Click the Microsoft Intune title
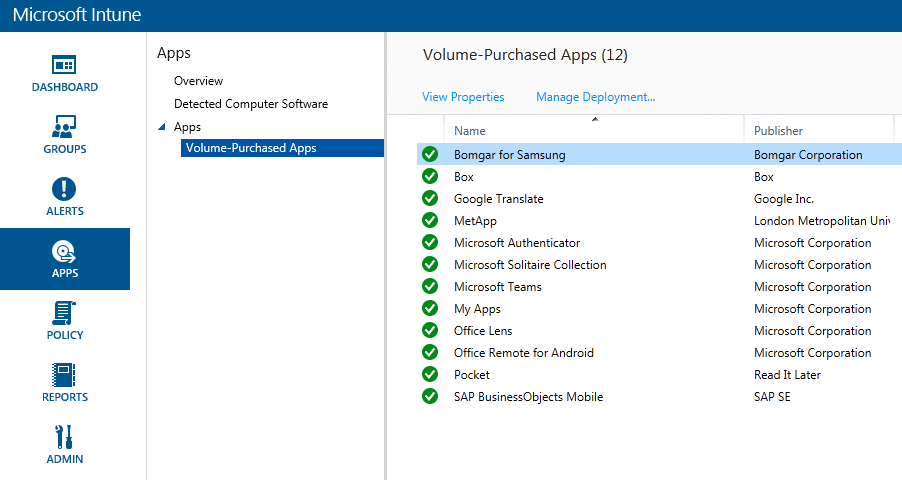Screen dimensions: 902x480 pyautogui.click(x=77, y=14)
